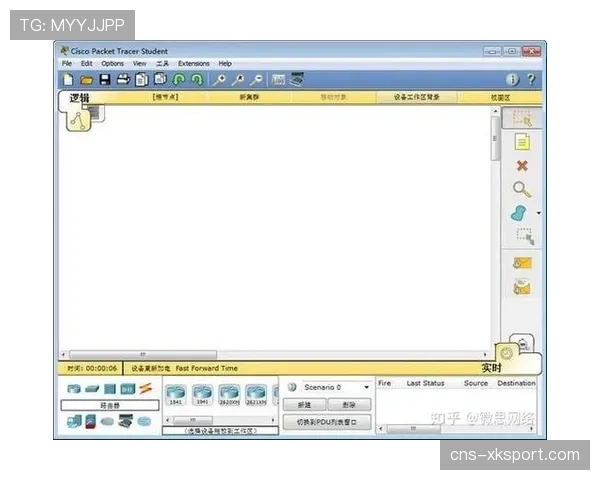The height and width of the screenshot is (480, 600).
Task: Click the Zoom Out magnifier icon
Action: point(256,80)
